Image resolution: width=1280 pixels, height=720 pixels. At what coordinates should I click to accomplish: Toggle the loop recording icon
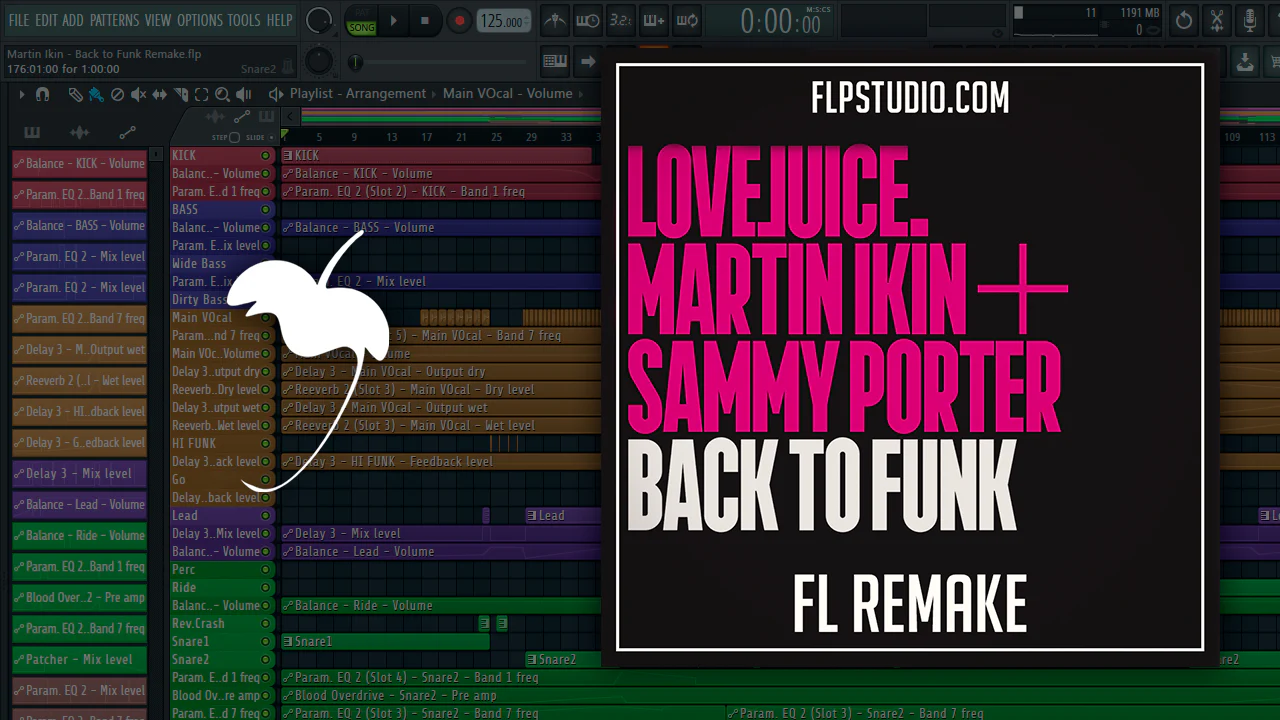click(686, 20)
